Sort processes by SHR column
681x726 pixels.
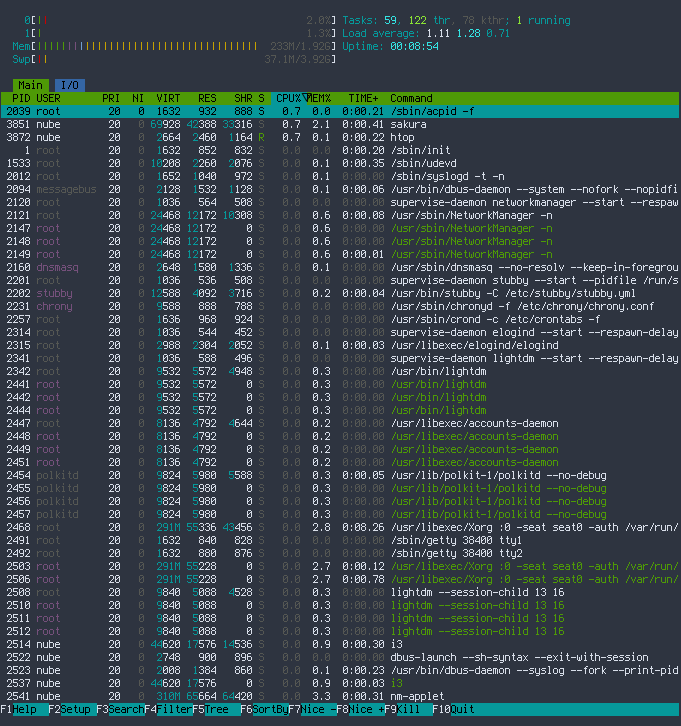(244, 98)
